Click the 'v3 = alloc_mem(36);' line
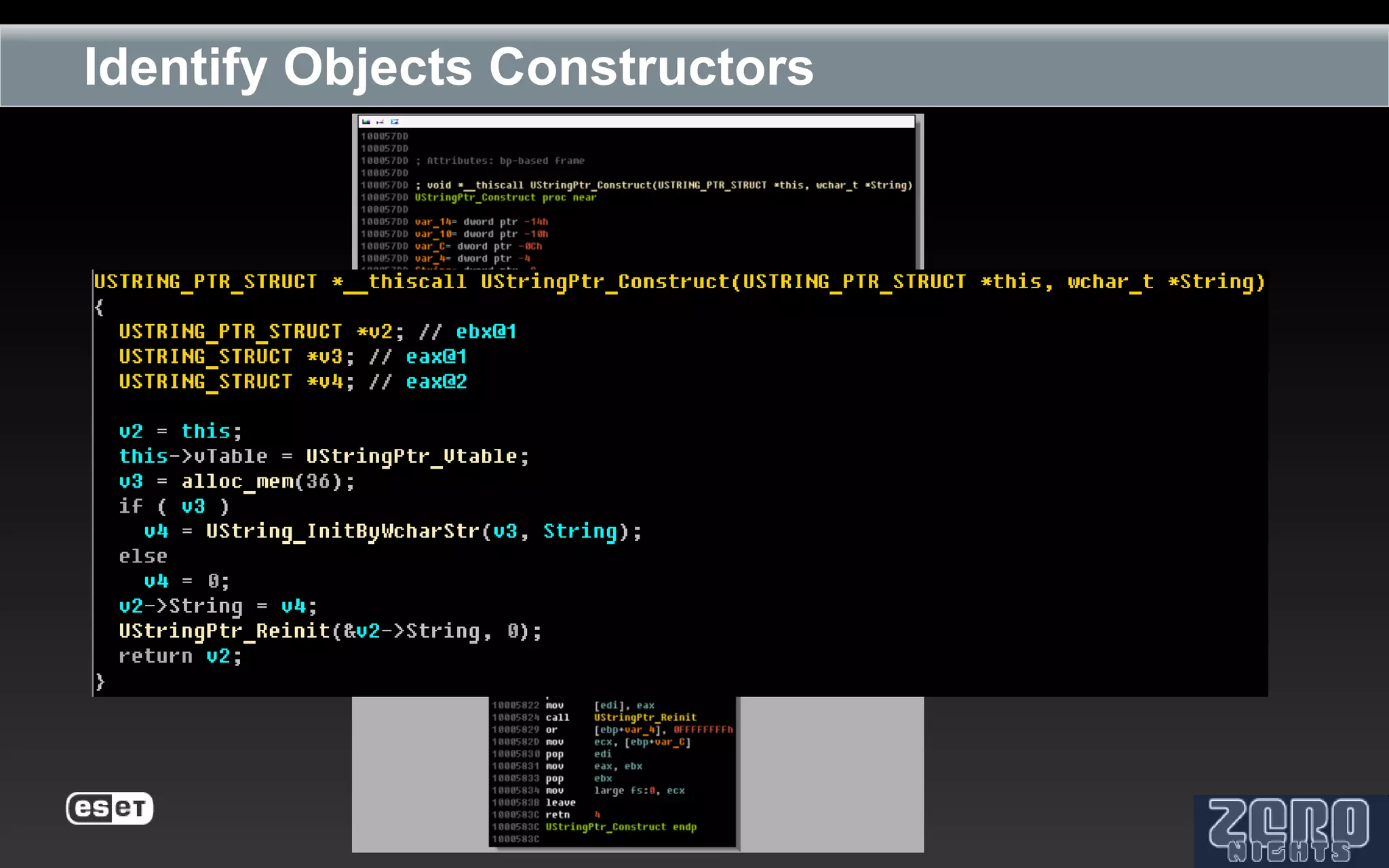Image resolution: width=1389 pixels, height=868 pixels. [236, 481]
